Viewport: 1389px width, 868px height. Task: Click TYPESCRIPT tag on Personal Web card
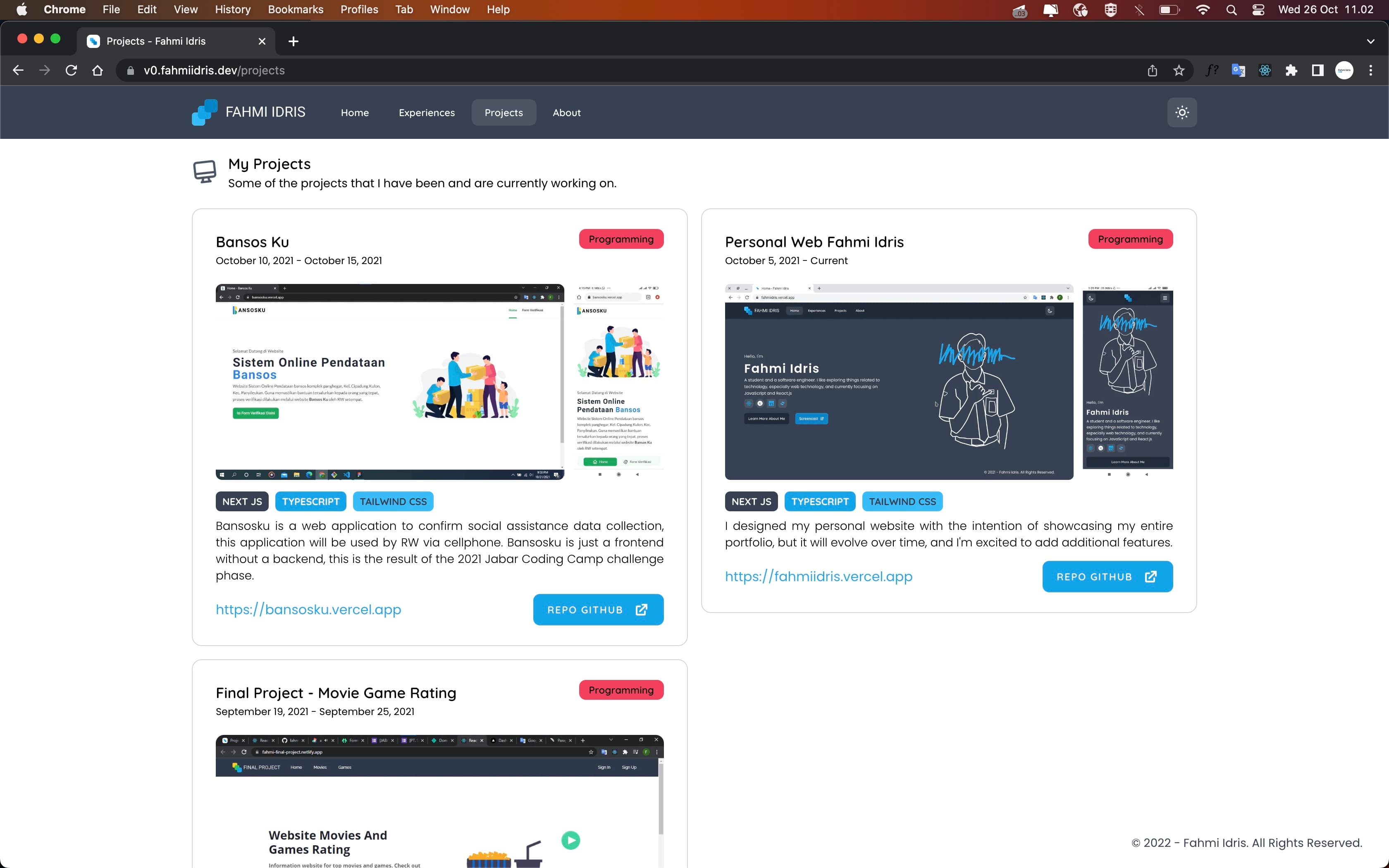820,501
